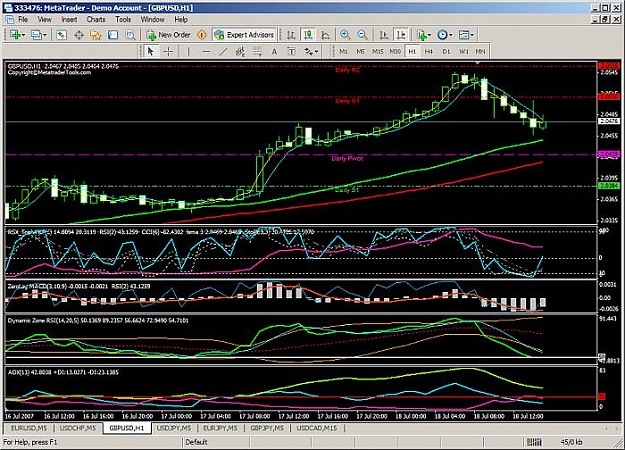Draw a horizontal line tool
The width and height of the screenshot is (625, 450).
[x=206, y=51]
